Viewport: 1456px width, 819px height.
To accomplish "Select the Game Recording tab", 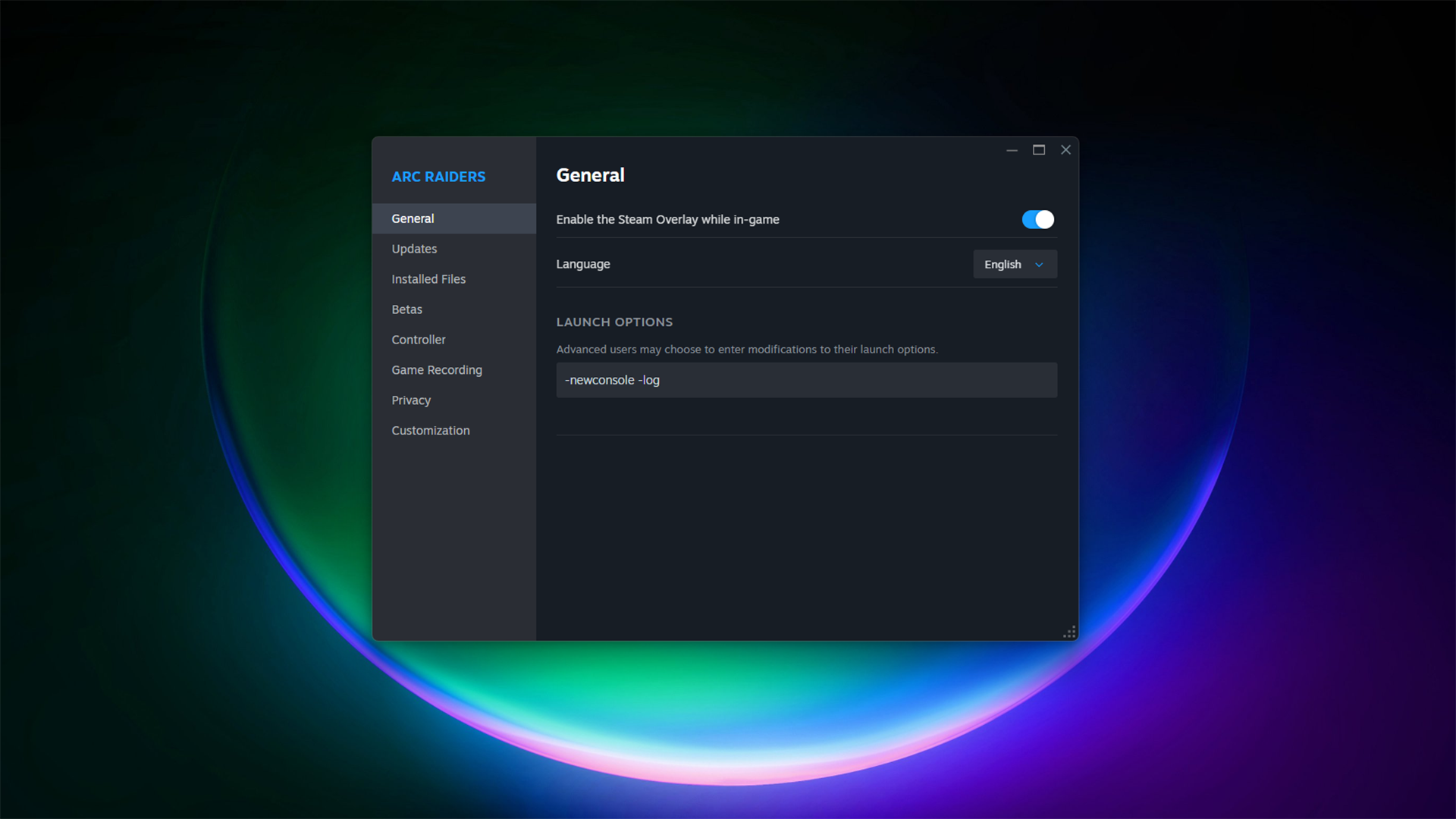I will click(437, 370).
